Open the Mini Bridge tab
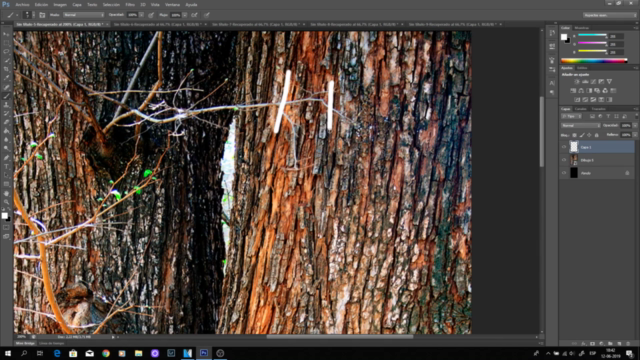Viewport: 640px width, 360px height. point(25,344)
